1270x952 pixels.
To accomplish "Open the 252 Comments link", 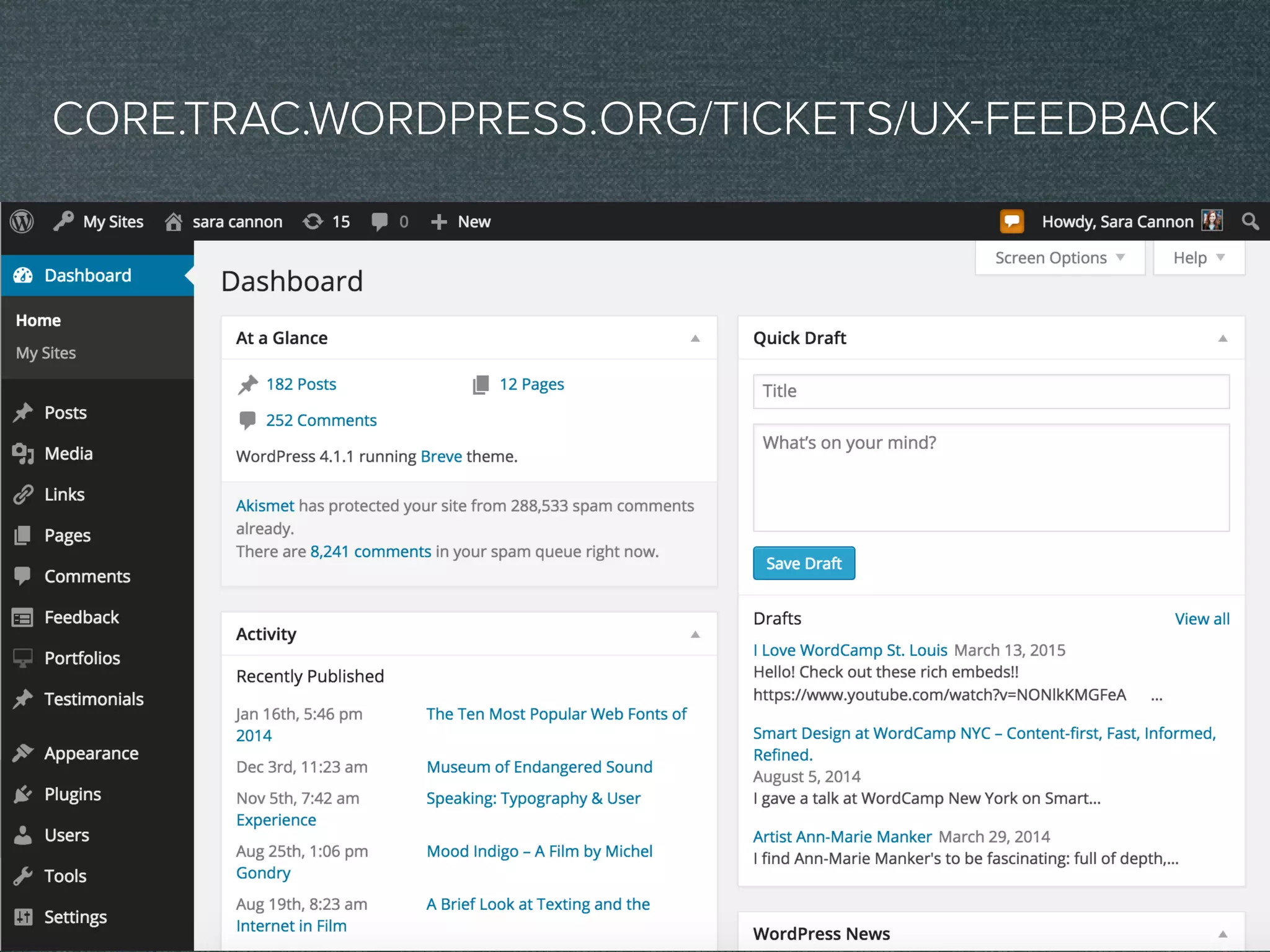I will pyautogui.click(x=321, y=420).
